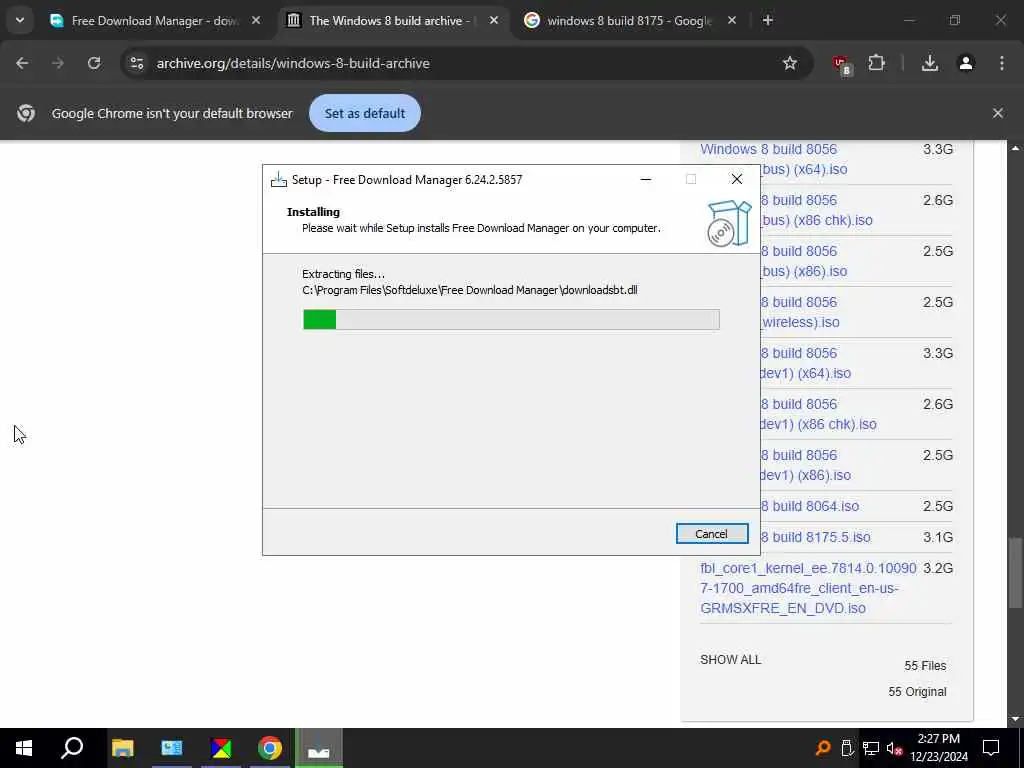Click the orange search tray icon
The width and height of the screenshot is (1024, 768).
[x=823, y=748]
